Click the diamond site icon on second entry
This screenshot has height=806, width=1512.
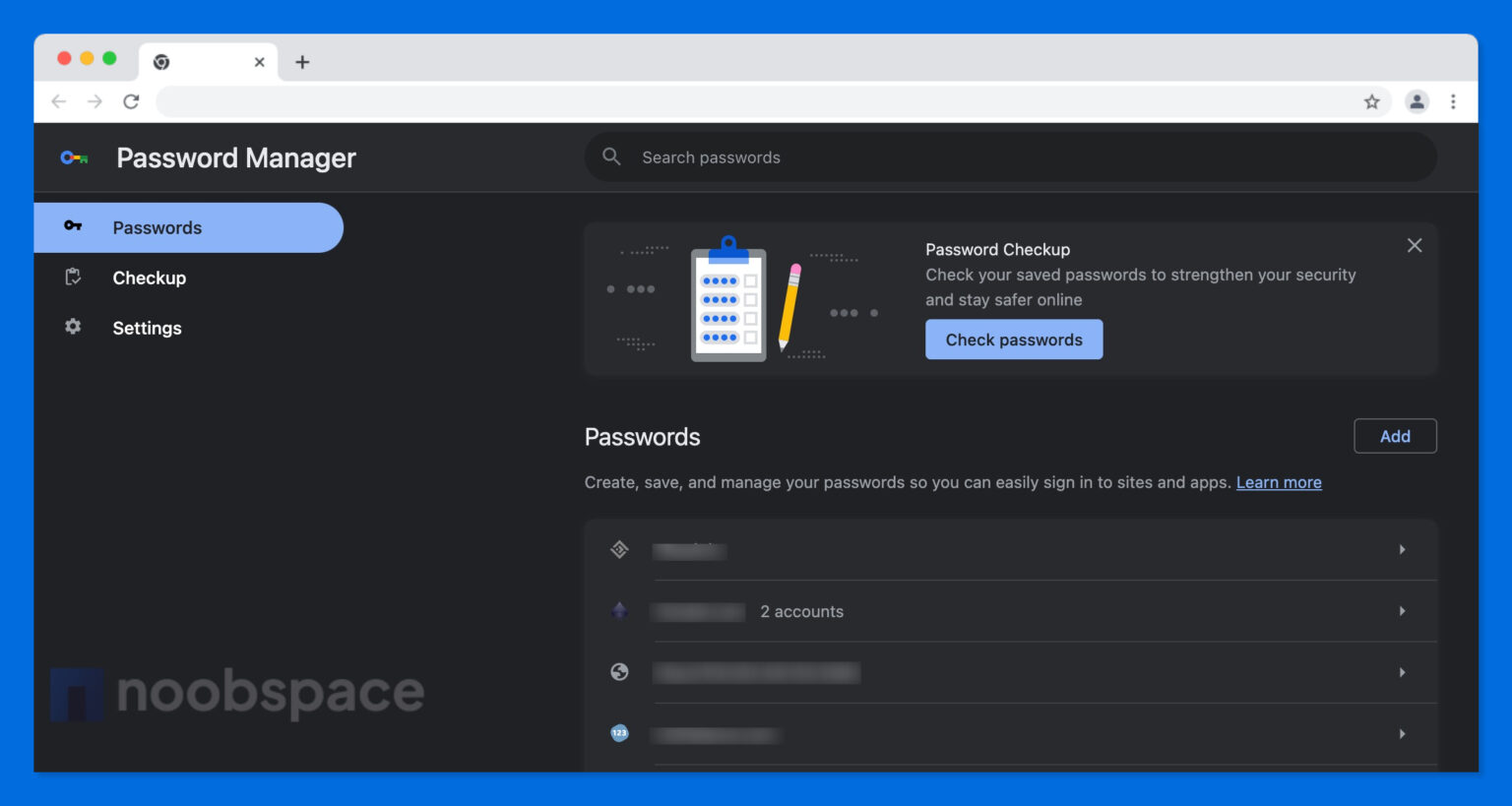point(618,610)
